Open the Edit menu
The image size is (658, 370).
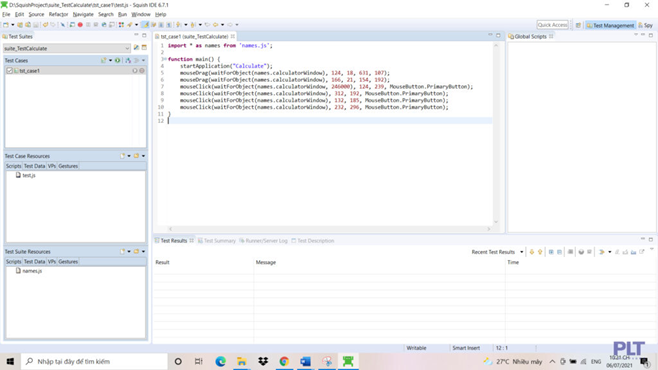tap(19, 14)
